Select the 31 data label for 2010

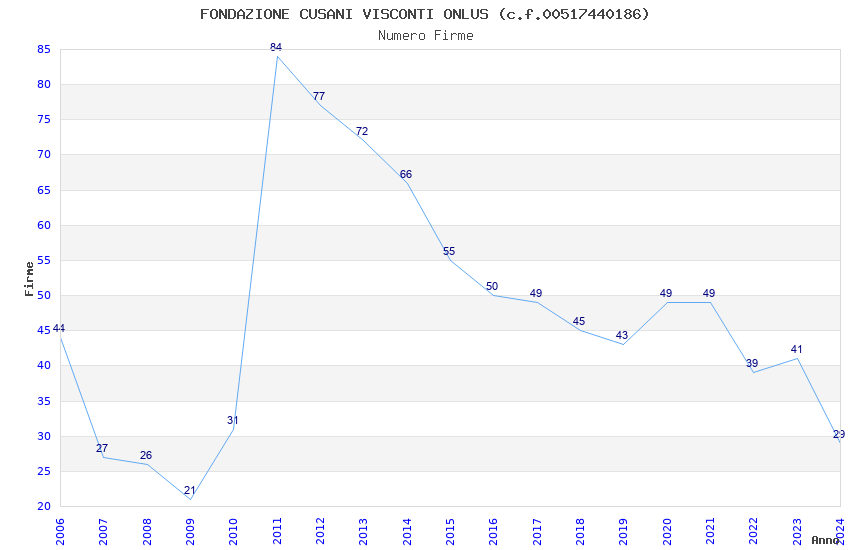[x=233, y=420]
